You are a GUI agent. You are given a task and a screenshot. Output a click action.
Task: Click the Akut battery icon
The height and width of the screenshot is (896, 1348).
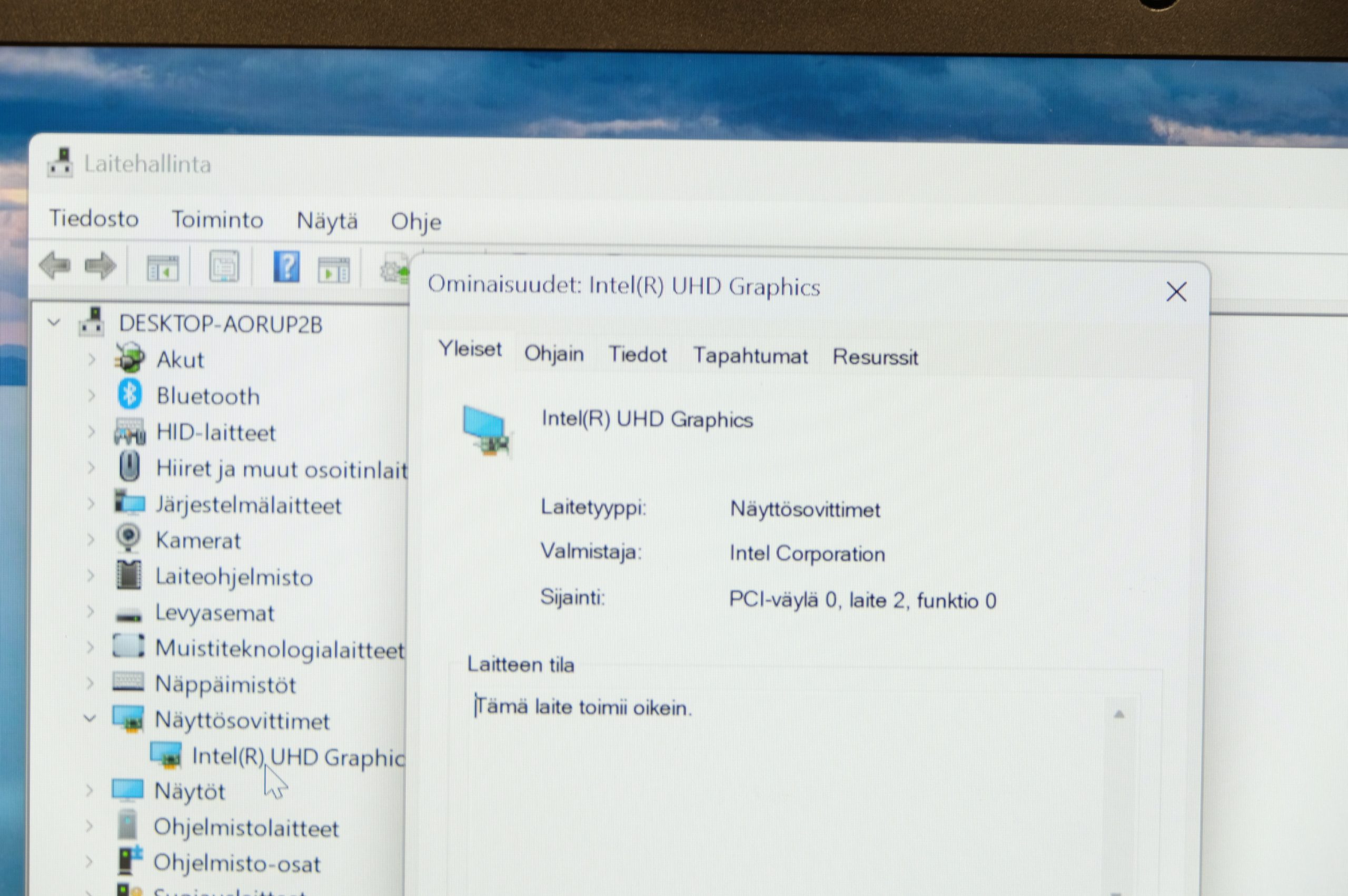[129, 359]
